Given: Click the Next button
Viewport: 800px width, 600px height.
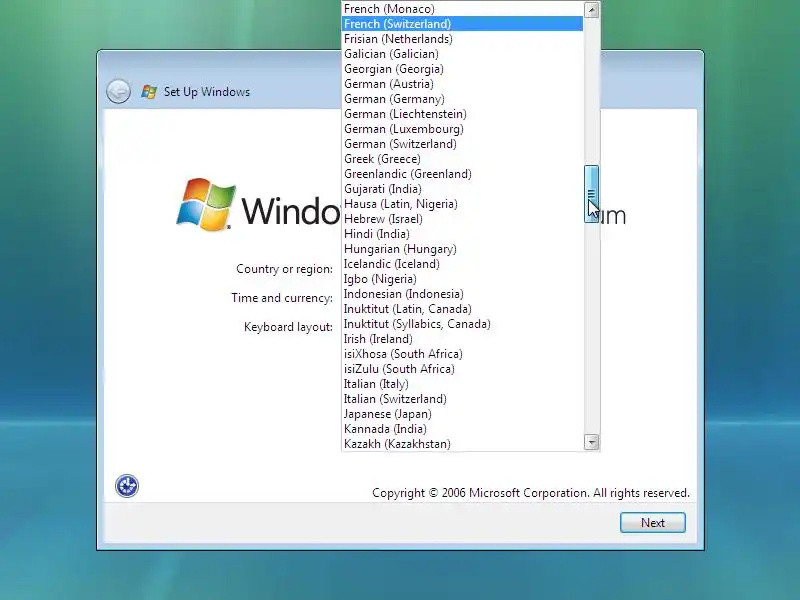Looking at the screenshot, I should coord(653,522).
